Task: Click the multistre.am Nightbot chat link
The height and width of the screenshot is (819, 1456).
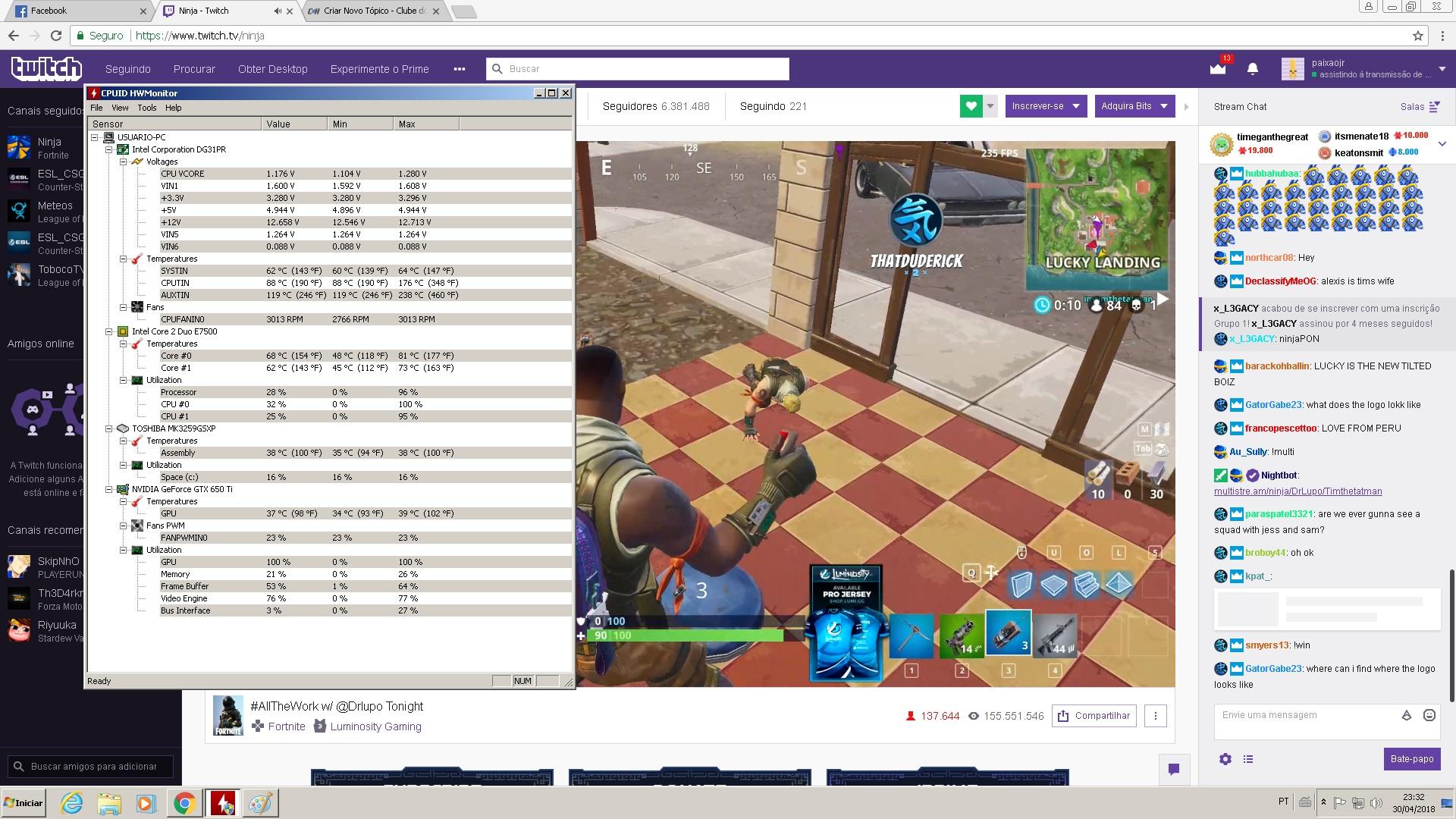Action: tap(1298, 491)
